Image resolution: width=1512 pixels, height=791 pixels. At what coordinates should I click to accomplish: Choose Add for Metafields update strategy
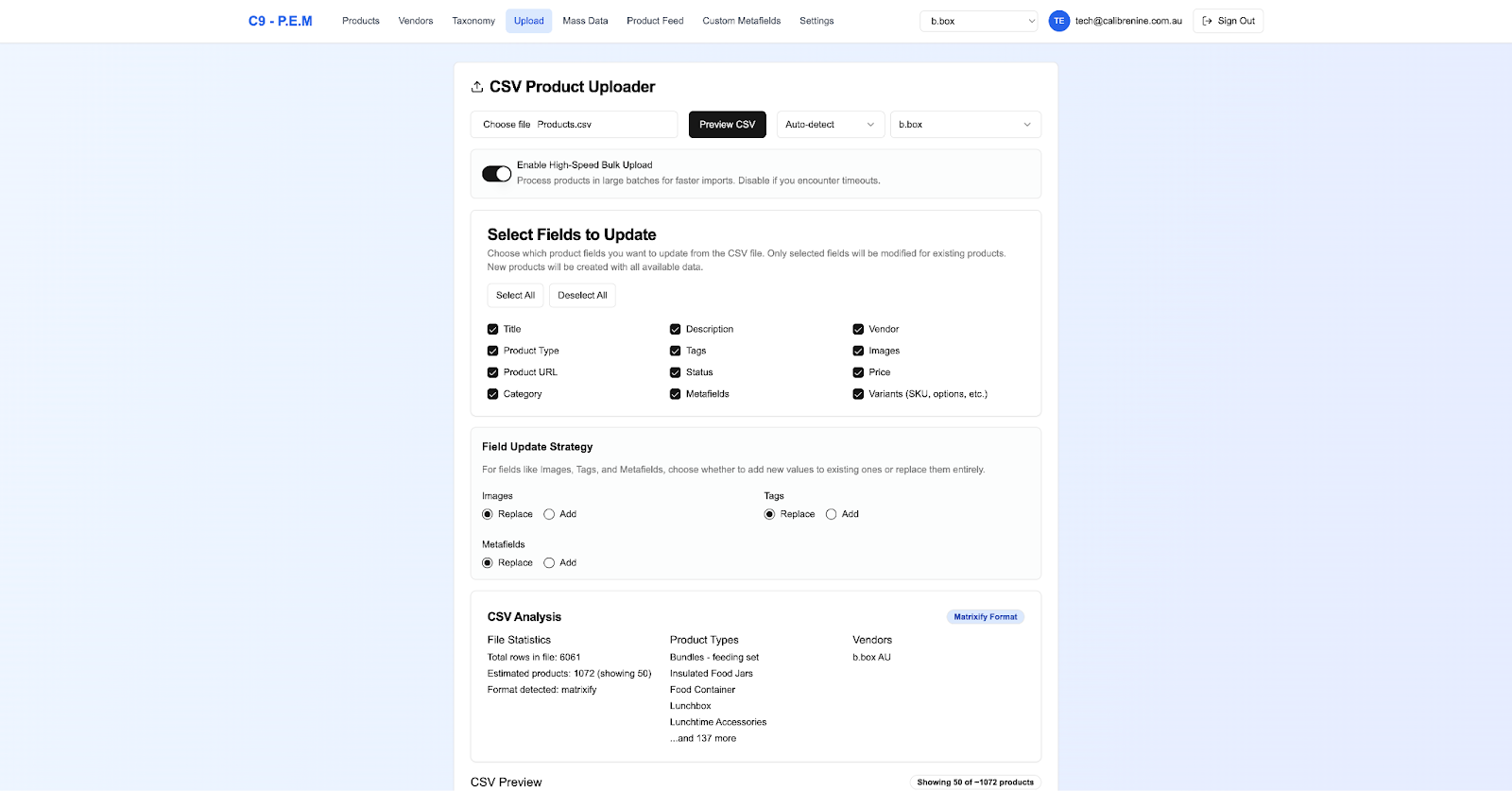pos(549,563)
